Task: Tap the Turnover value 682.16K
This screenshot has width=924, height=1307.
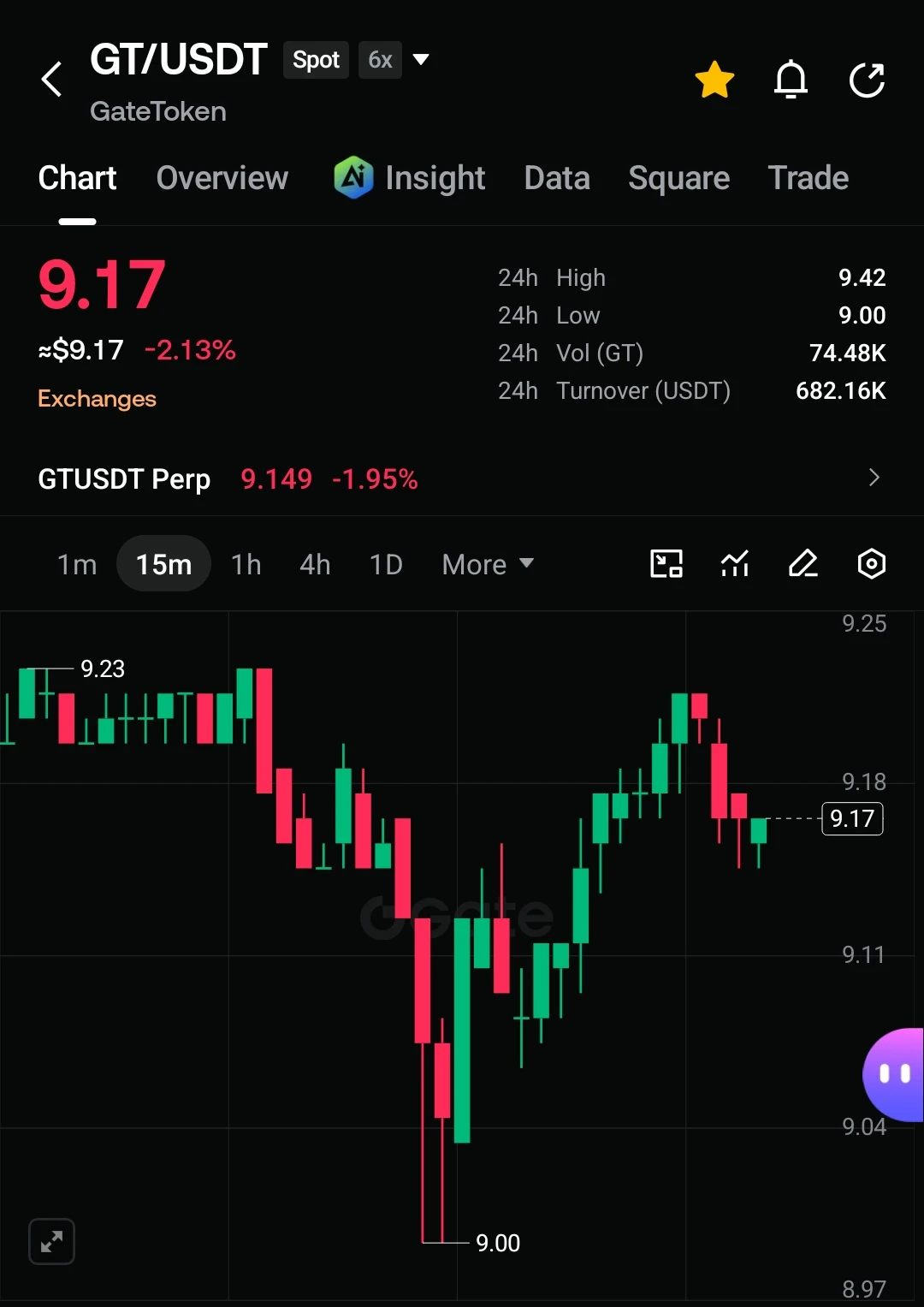Action: click(841, 390)
